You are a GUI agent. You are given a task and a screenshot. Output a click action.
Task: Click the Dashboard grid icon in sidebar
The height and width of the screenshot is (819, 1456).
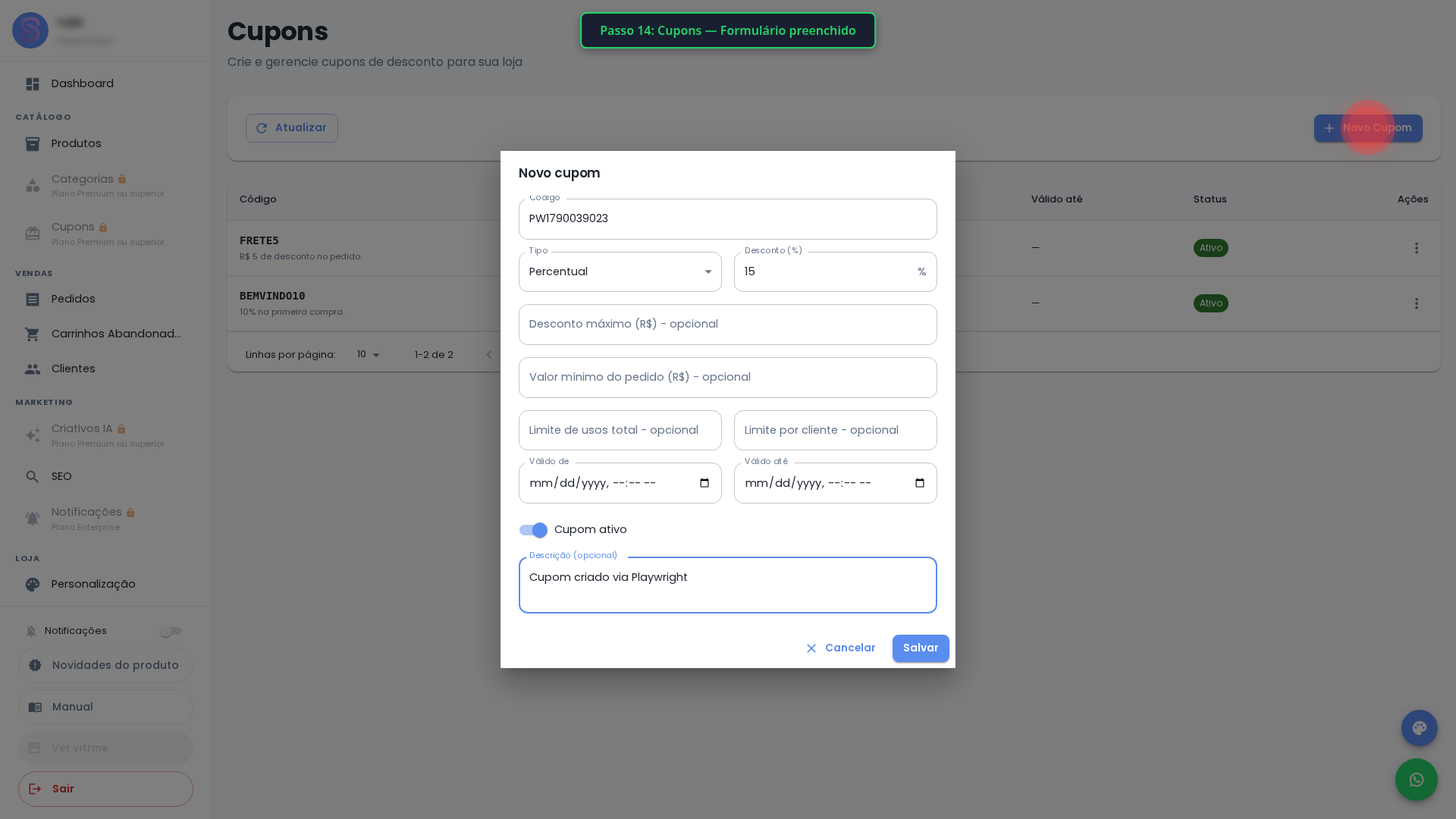(x=33, y=84)
